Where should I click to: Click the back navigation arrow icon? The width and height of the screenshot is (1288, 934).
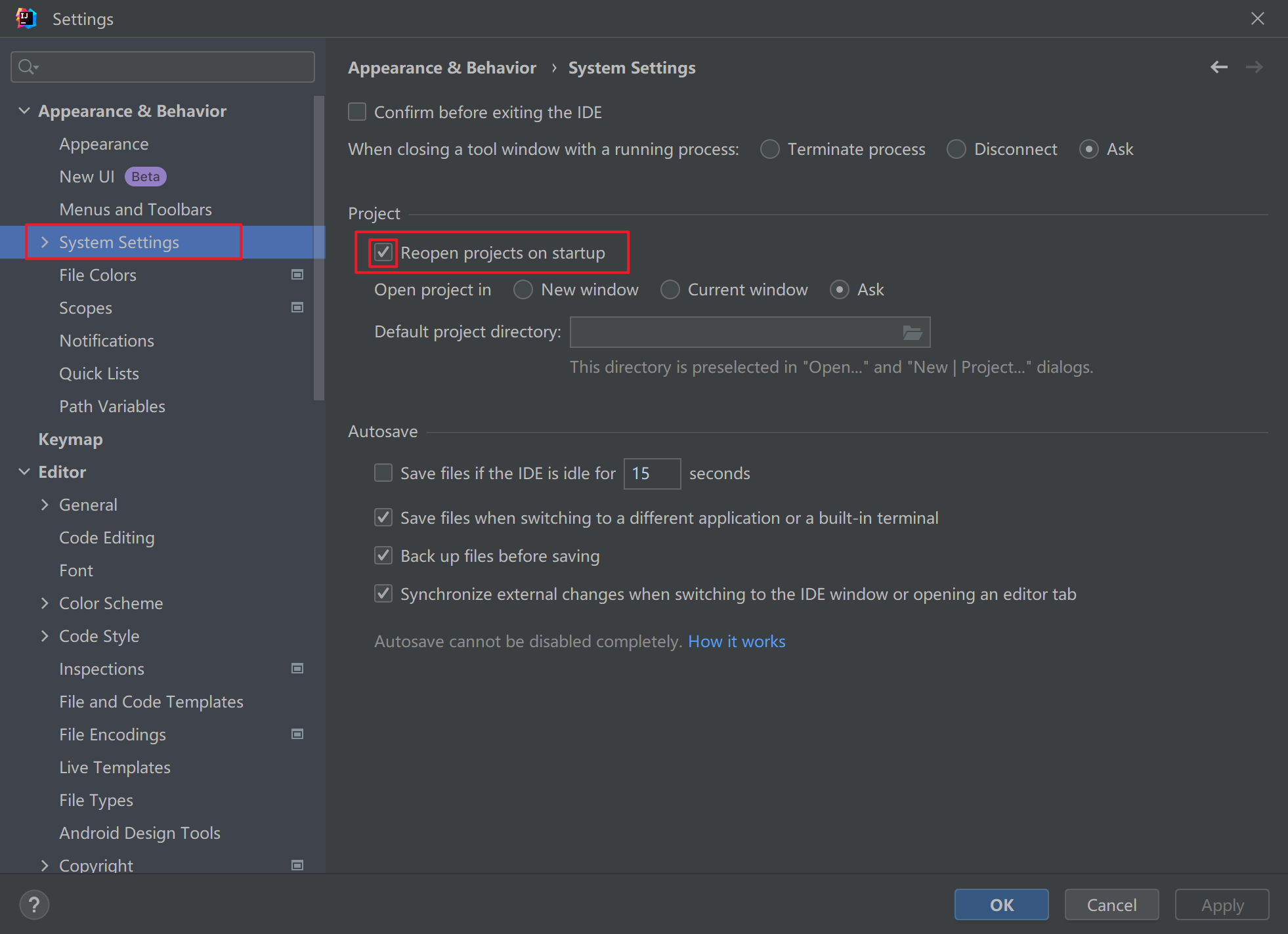click(x=1218, y=67)
